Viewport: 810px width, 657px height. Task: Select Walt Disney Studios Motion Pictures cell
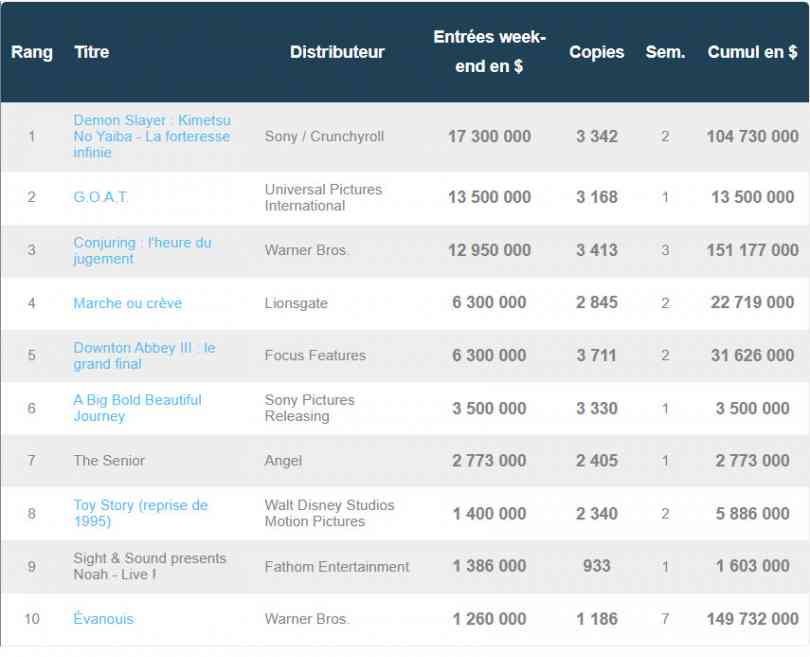tap(330, 513)
